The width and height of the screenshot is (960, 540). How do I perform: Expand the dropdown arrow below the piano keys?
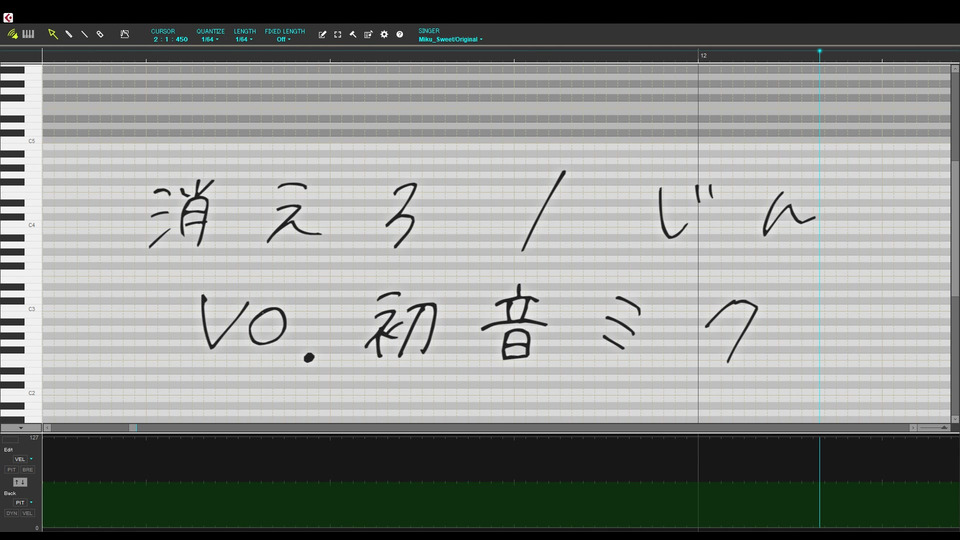(20, 427)
